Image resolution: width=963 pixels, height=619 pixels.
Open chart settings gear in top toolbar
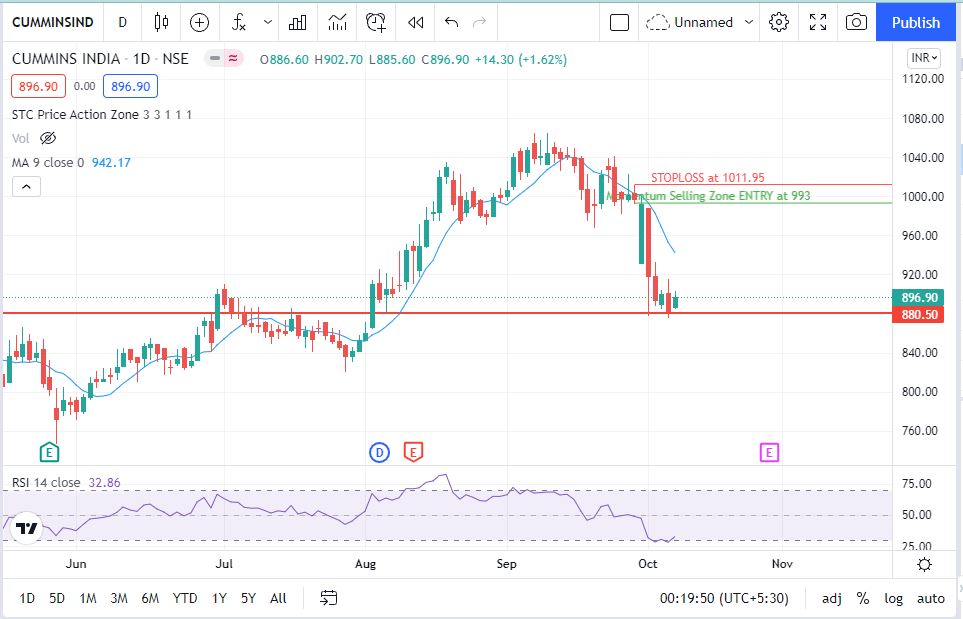(780, 22)
